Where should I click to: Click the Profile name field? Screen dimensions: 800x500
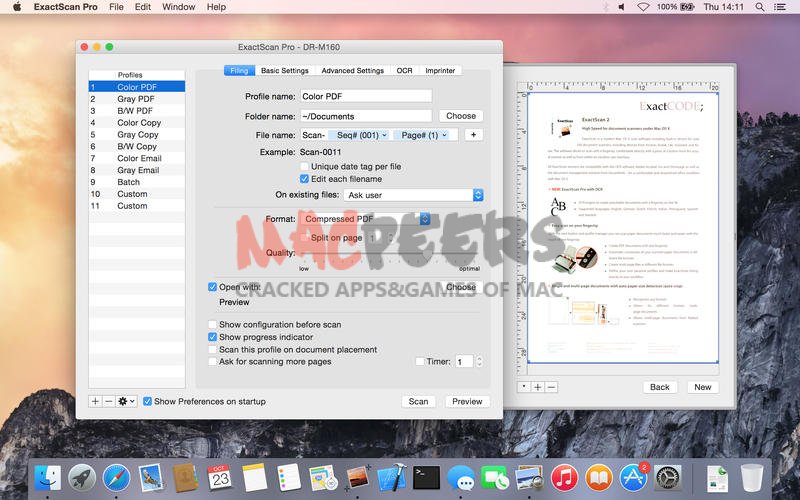pos(366,96)
